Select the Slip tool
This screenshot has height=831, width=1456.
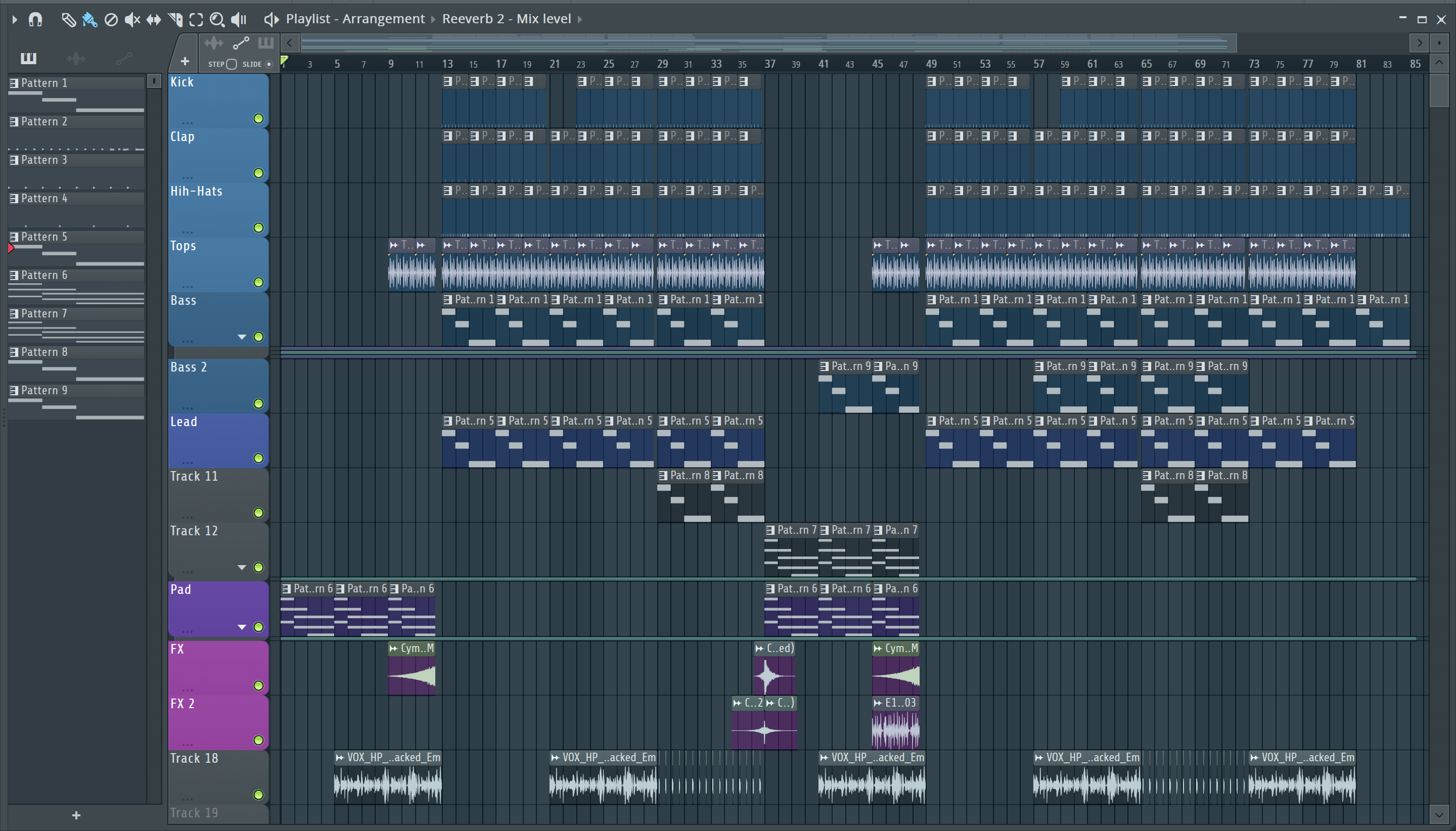pyautogui.click(x=154, y=19)
